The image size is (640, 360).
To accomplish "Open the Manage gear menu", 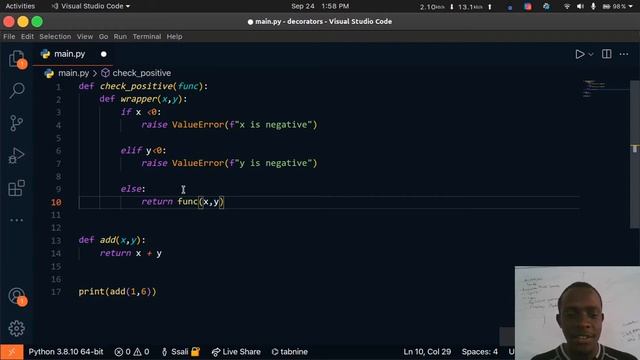I will tap(16, 328).
